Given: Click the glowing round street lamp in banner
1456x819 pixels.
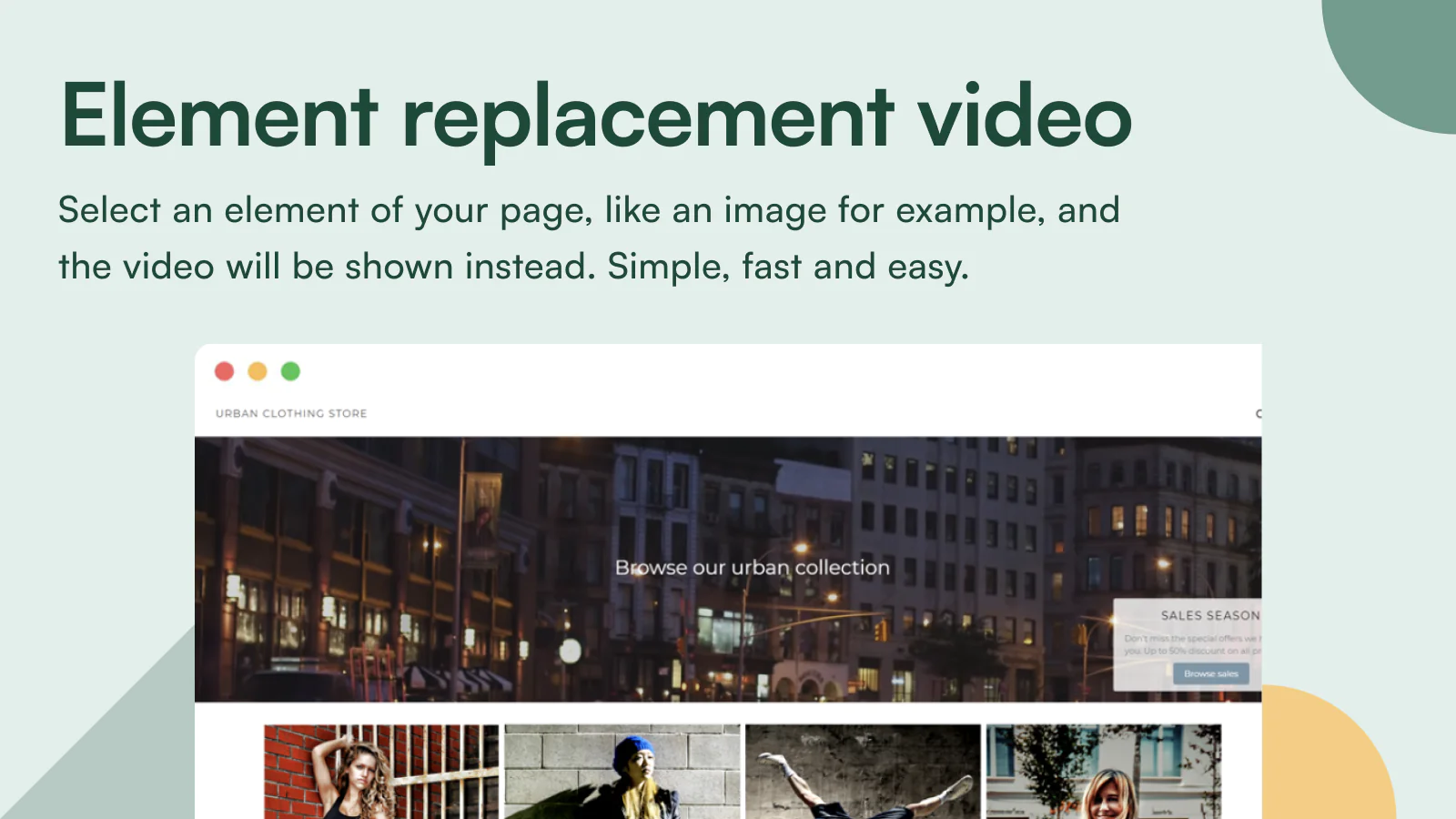Looking at the screenshot, I should (571, 651).
